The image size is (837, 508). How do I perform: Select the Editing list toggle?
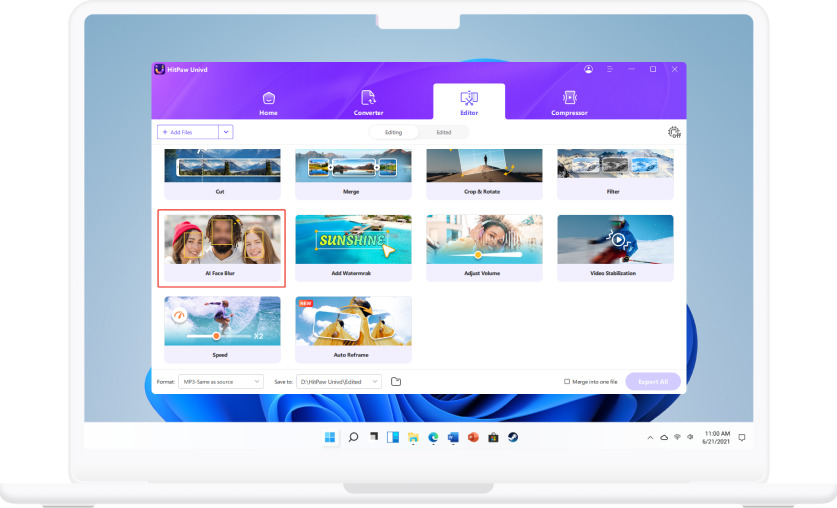point(394,132)
